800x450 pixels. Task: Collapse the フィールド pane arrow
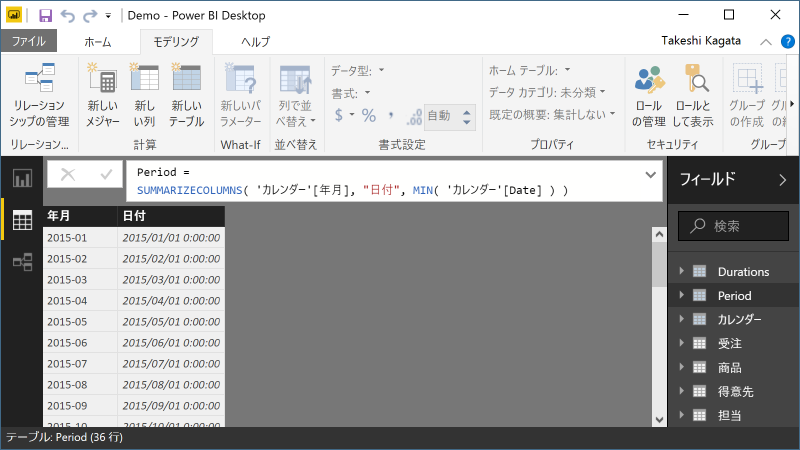(x=783, y=180)
